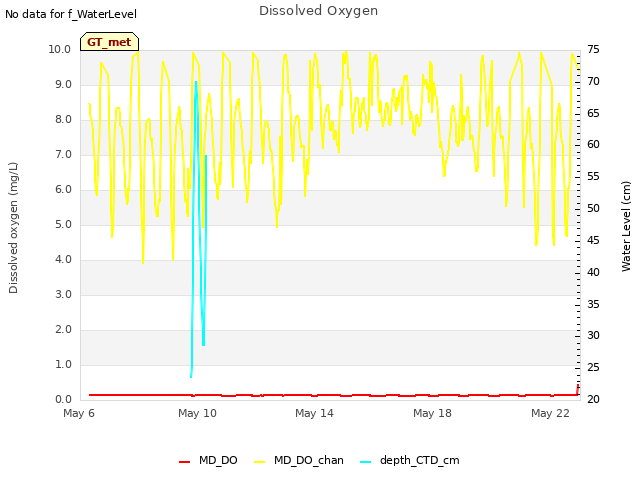Click the 10.0 left axis tick label
Viewport: 640px width, 480px height.
60,49
